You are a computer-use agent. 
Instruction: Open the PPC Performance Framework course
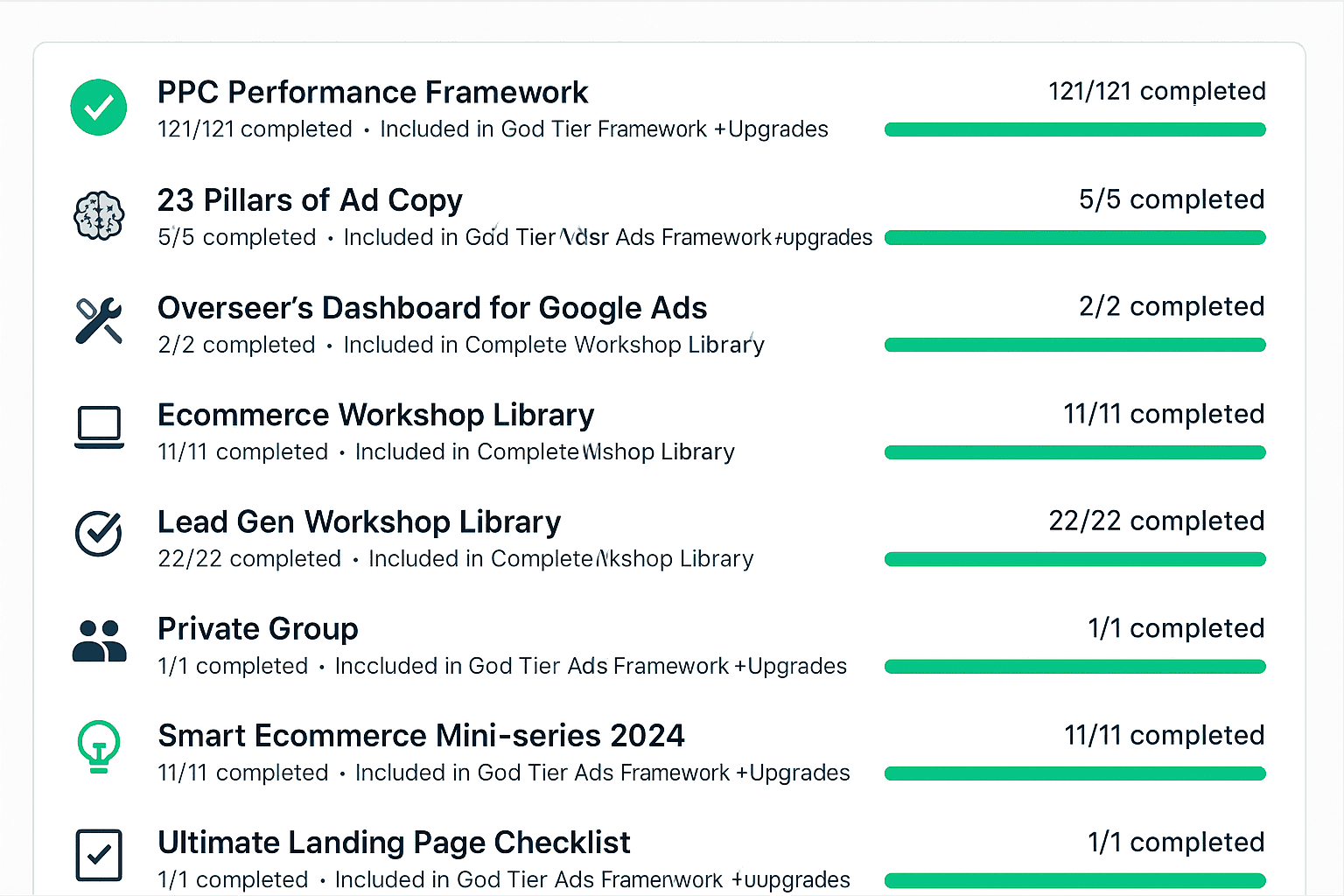click(x=373, y=92)
